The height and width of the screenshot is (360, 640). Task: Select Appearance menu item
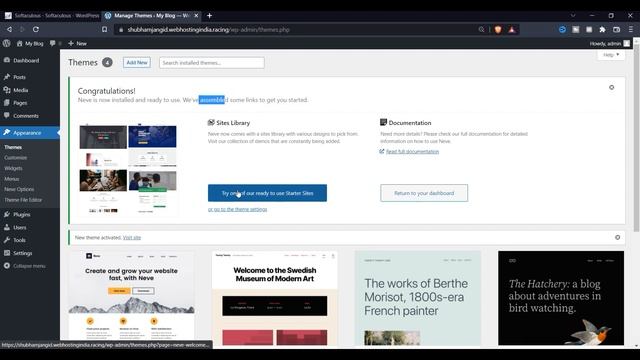pyautogui.click(x=29, y=133)
